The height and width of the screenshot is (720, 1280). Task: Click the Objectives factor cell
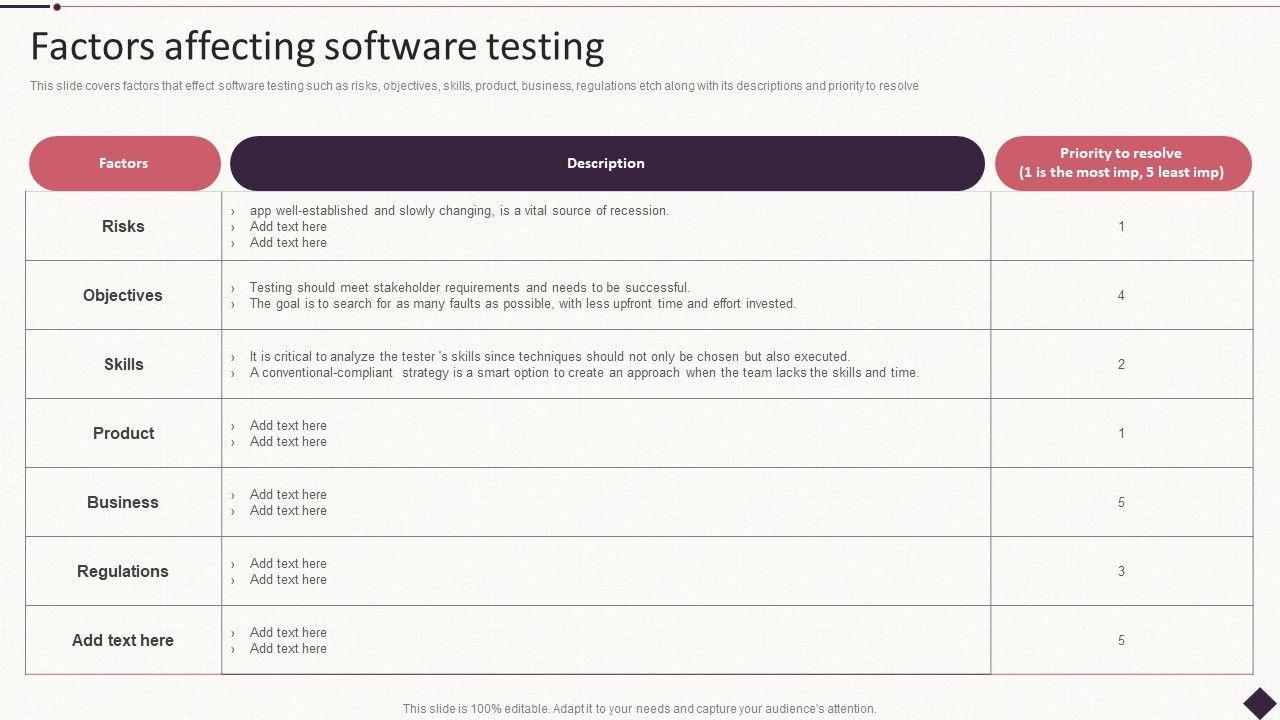(123, 295)
